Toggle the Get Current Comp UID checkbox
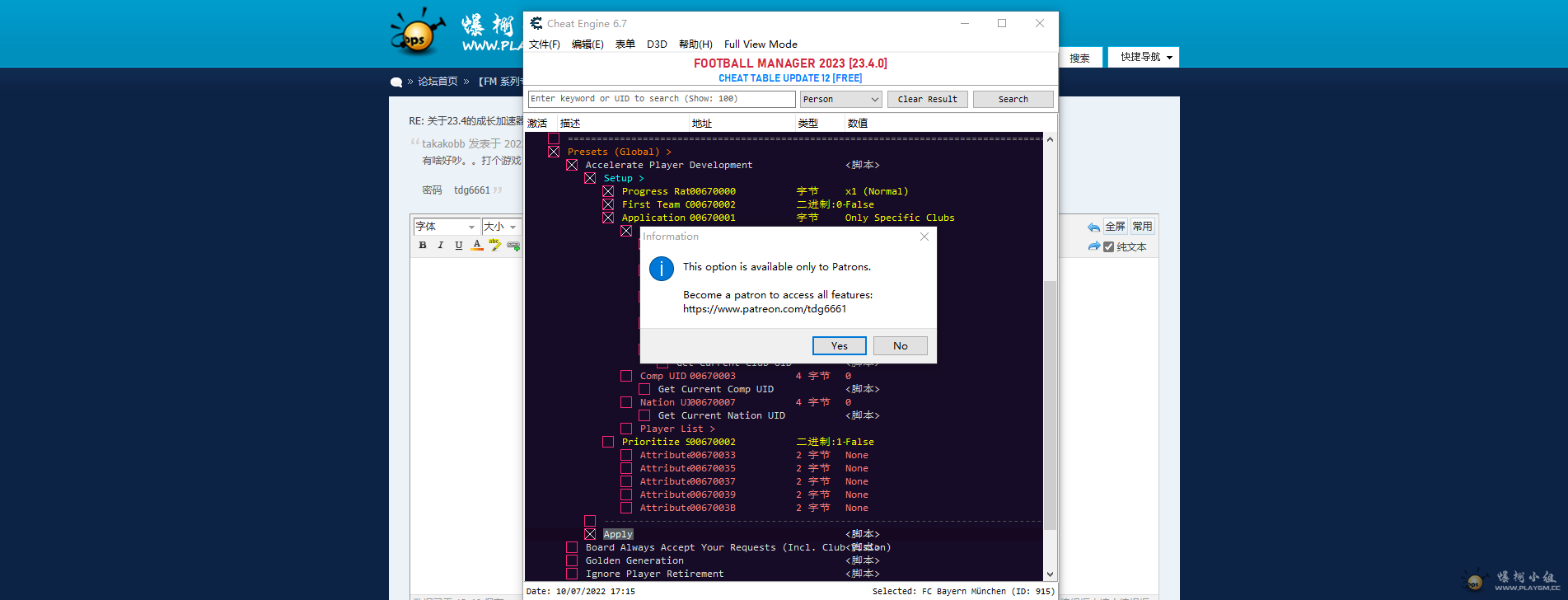This screenshot has height=600, width=1568. 644,389
